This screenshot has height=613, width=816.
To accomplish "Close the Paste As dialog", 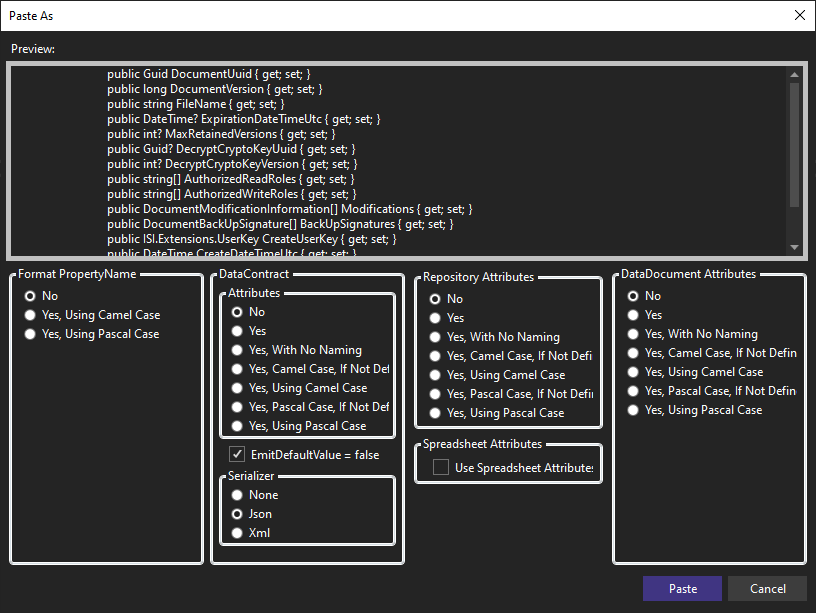I will click(799, 15).
